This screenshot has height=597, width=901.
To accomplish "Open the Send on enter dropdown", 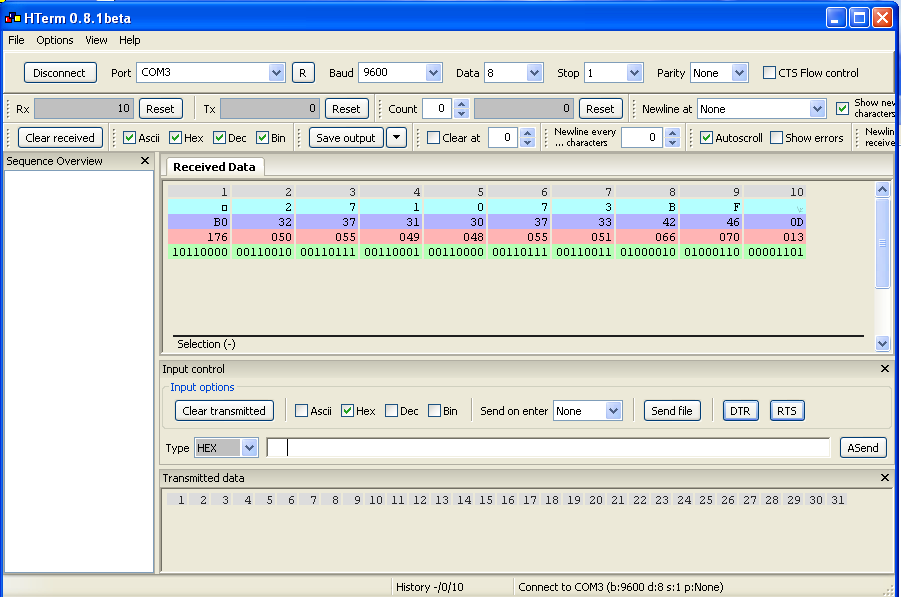I will 614,411.
